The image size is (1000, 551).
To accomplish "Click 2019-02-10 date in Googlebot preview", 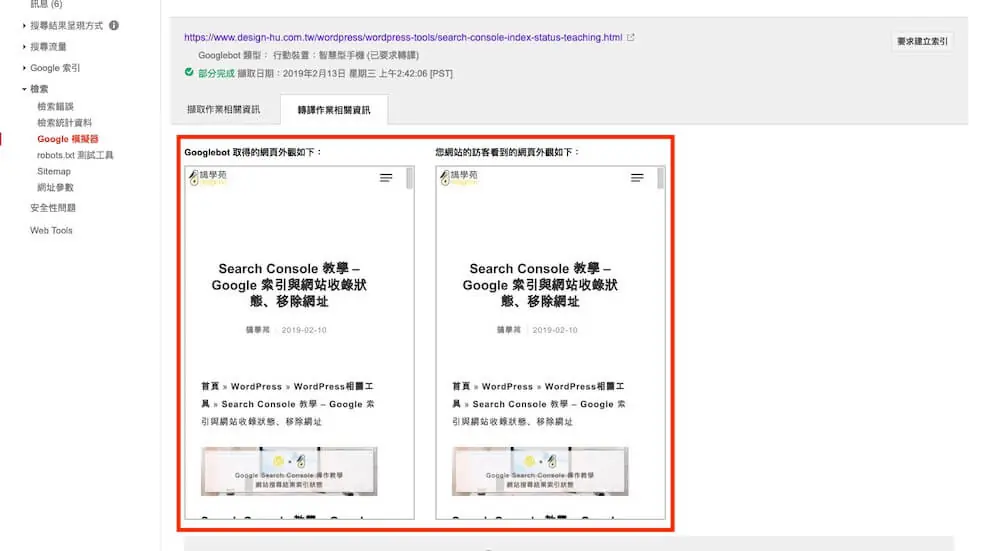I will click(x=304, y=330).
